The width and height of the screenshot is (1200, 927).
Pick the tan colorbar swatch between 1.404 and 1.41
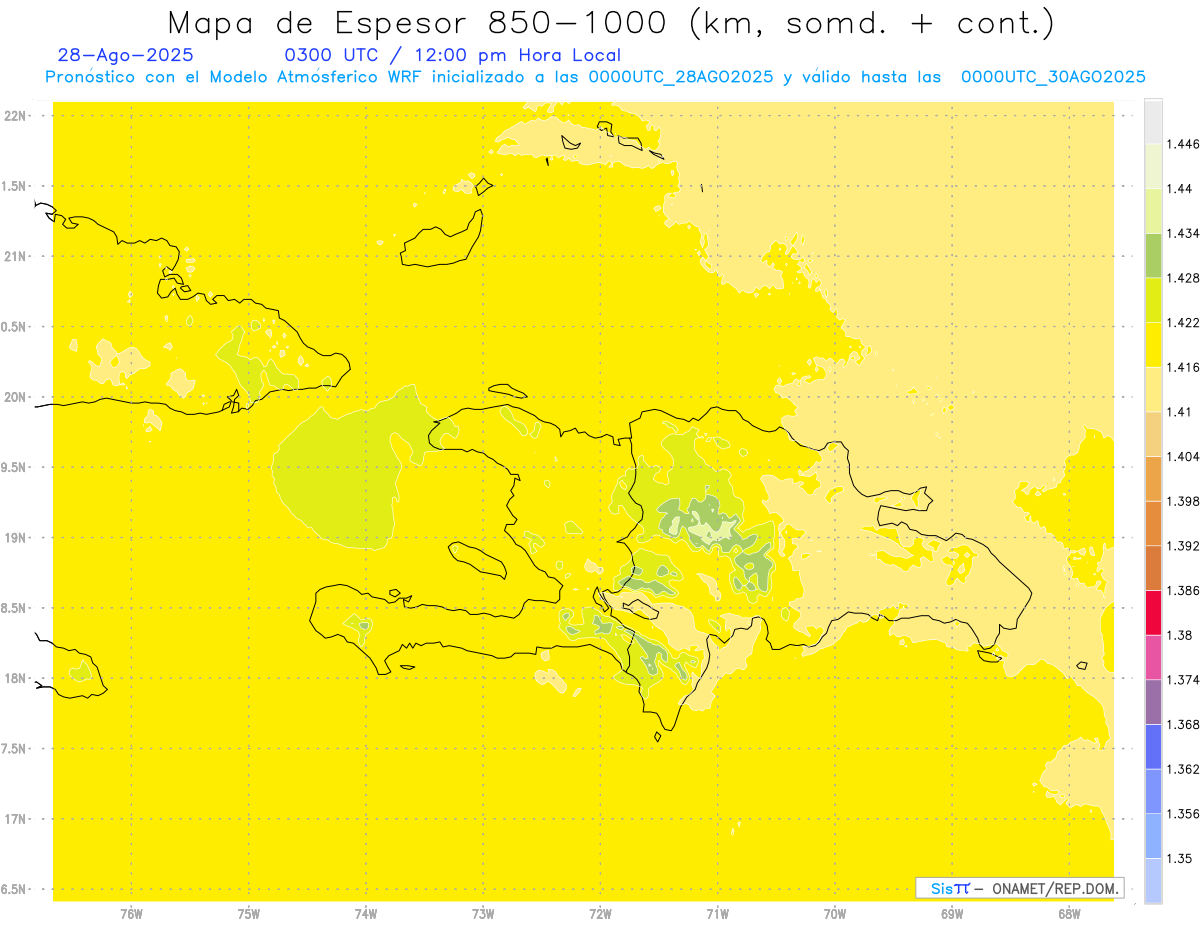coord(1153,434)
